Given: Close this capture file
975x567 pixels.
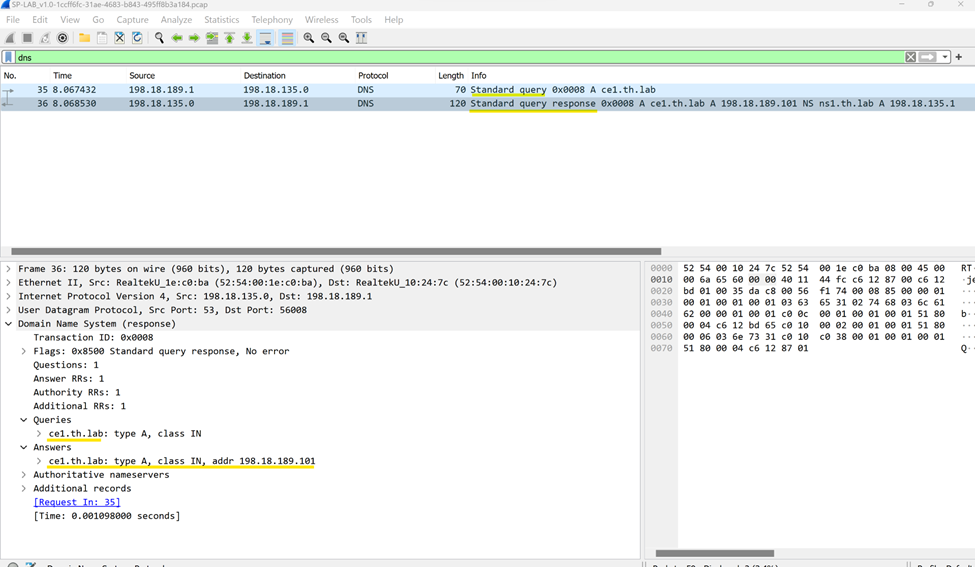Looking at the screenshot, I should tap(119, 38).
